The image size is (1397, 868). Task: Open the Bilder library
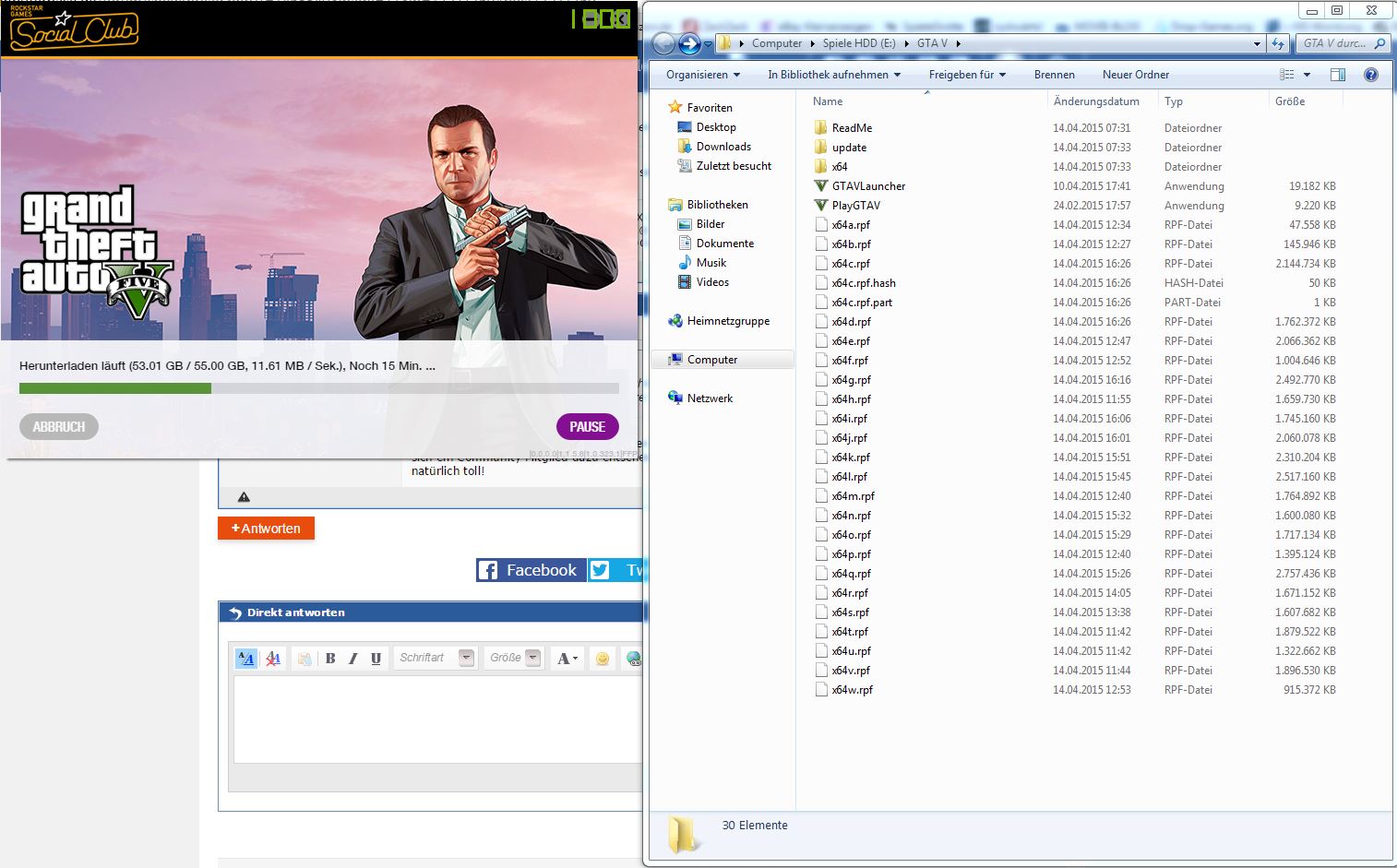710,224
